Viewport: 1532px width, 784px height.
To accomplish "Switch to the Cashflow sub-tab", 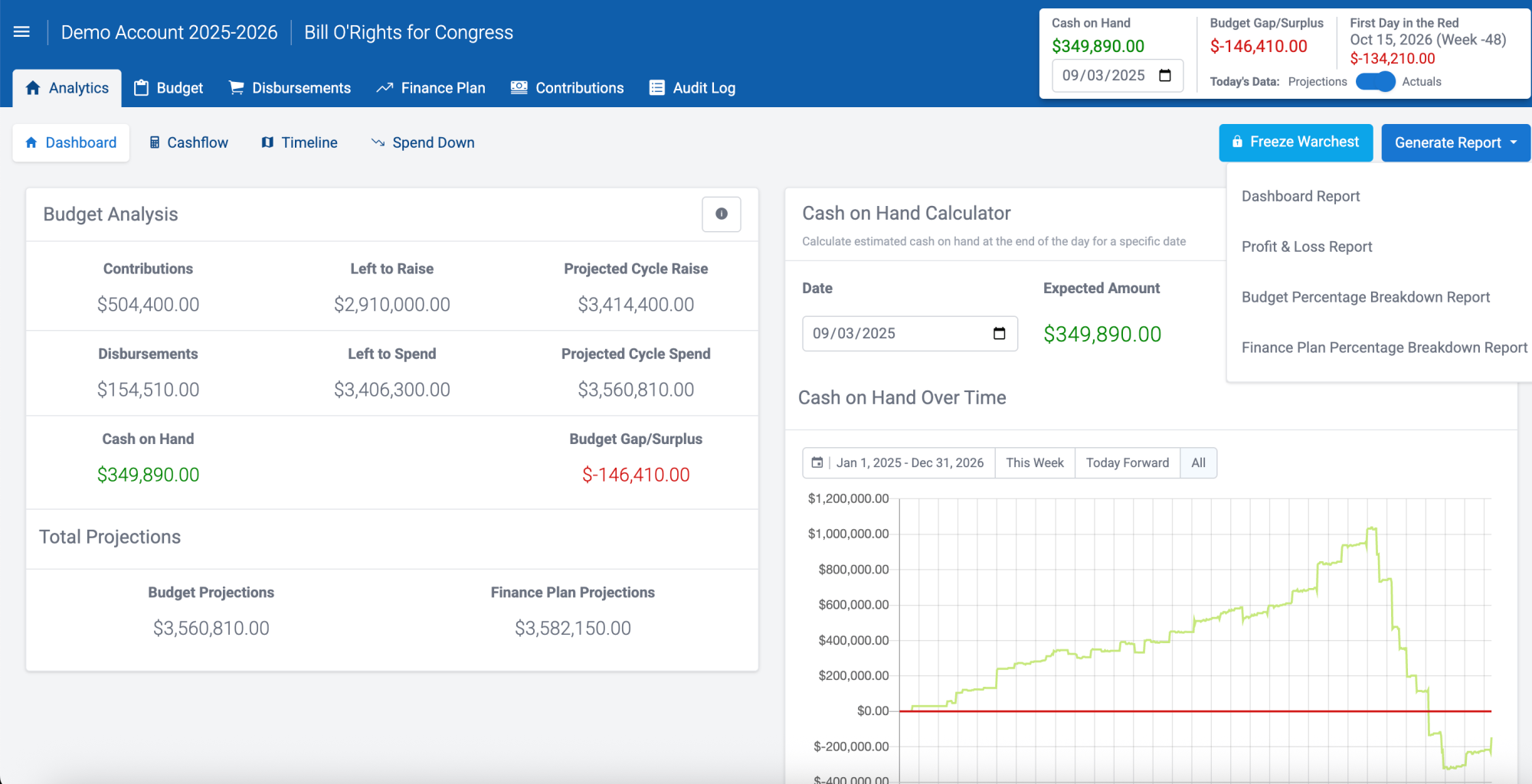I will click(x=188, y=142).
